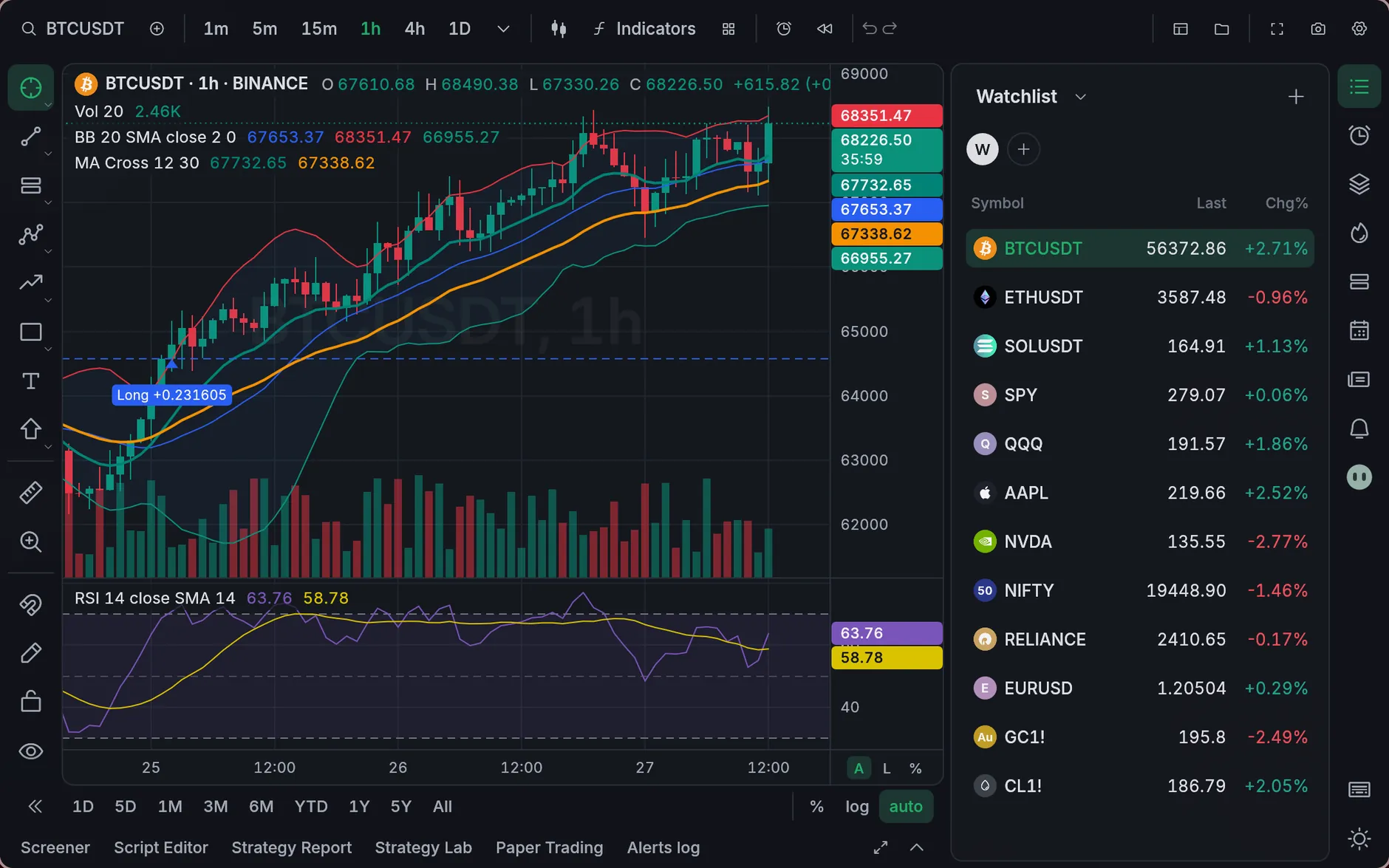Open the Strategy Report tab
Viewport: 1389px width, 868px height.
point(291,847)
